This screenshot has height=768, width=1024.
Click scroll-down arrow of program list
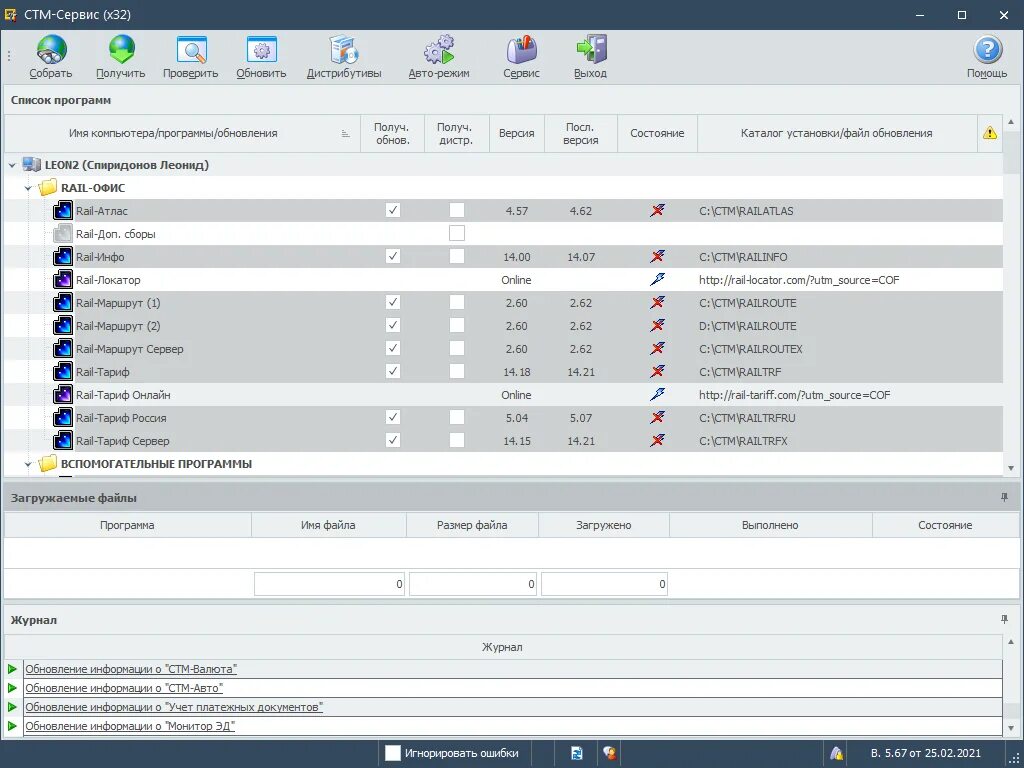click(1011, 468)
